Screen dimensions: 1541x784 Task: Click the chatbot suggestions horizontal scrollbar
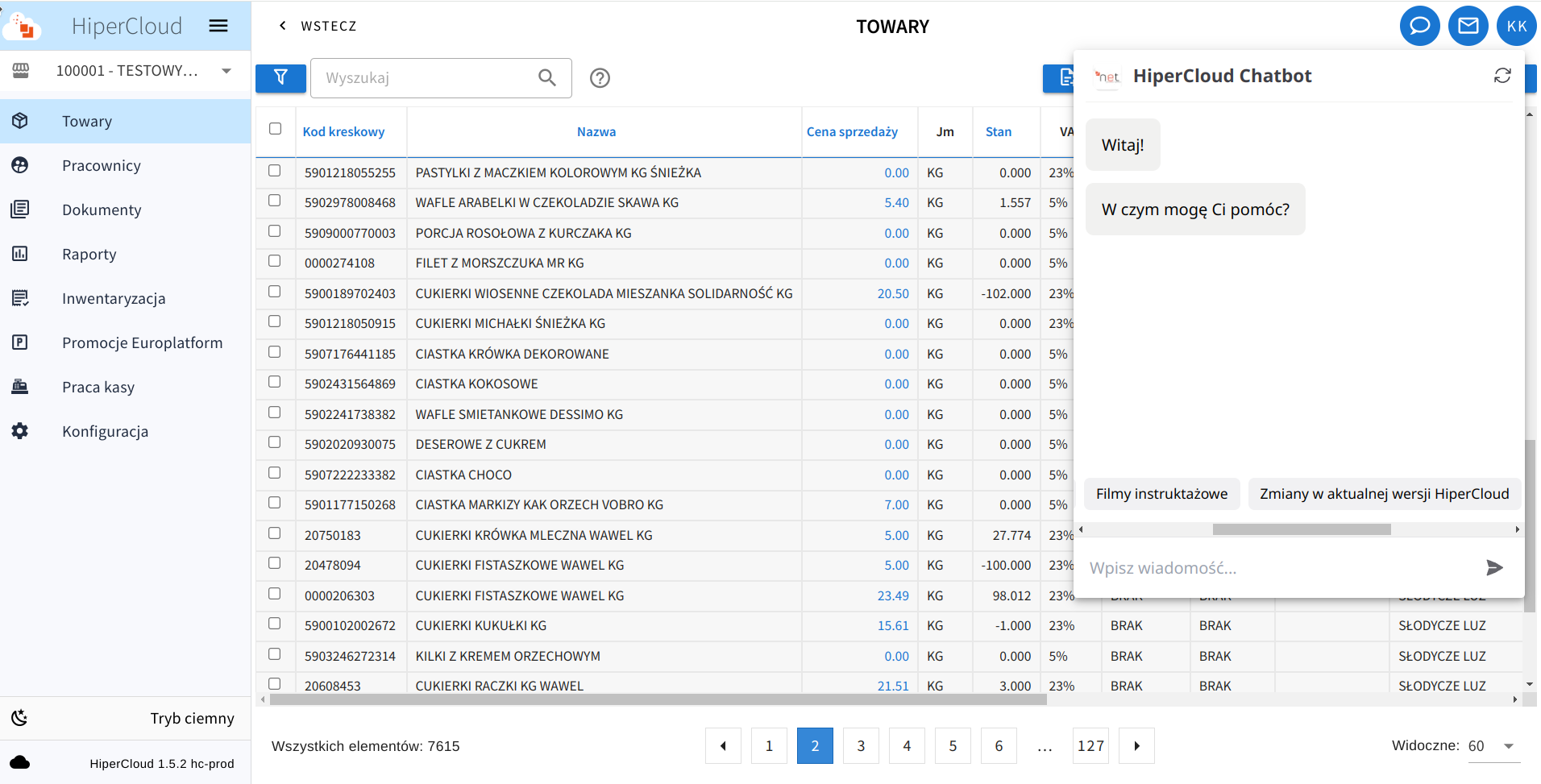(1302, 529)
